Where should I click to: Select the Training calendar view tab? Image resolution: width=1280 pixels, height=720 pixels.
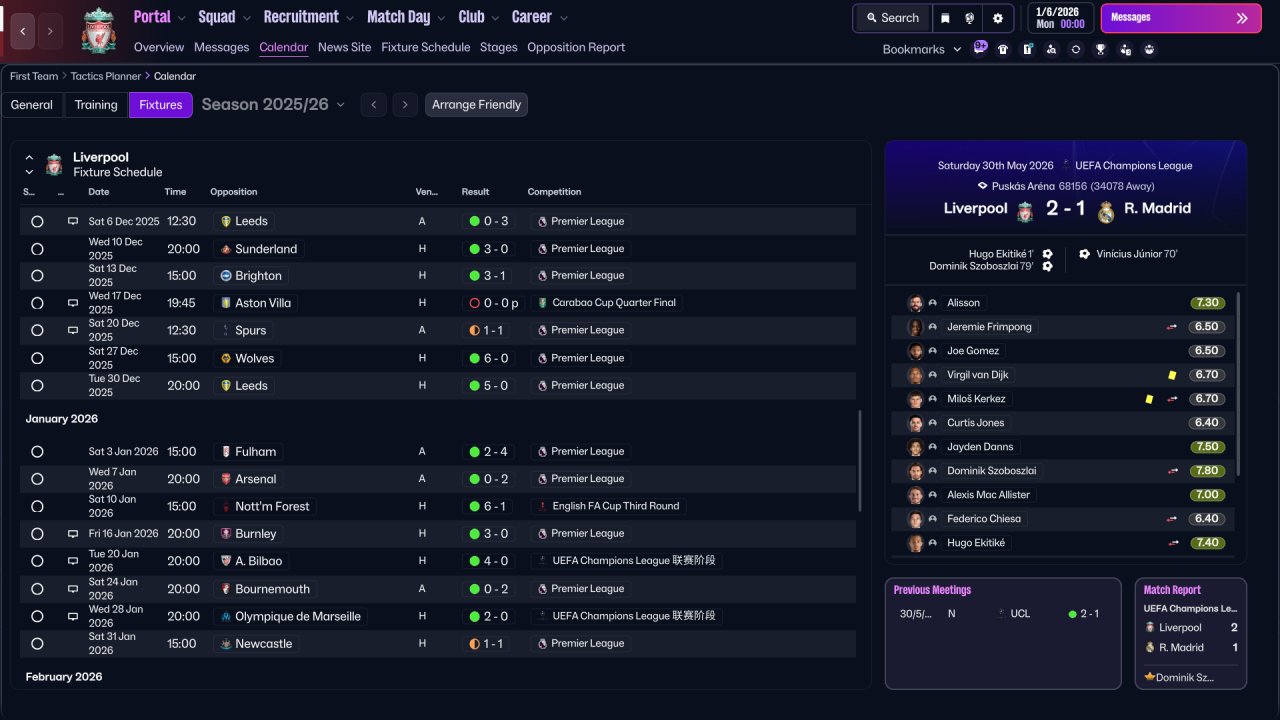[x=96, y=105]
